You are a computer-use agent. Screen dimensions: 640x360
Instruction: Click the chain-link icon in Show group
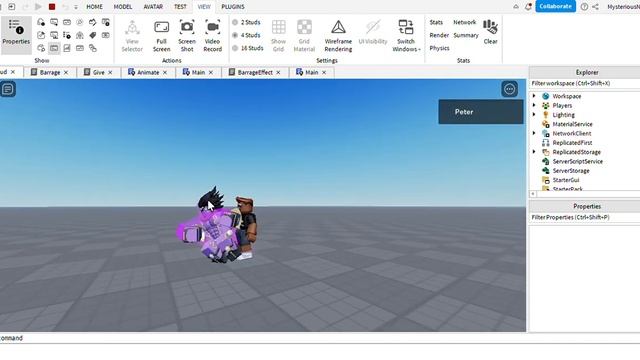(x=93, y=48)
